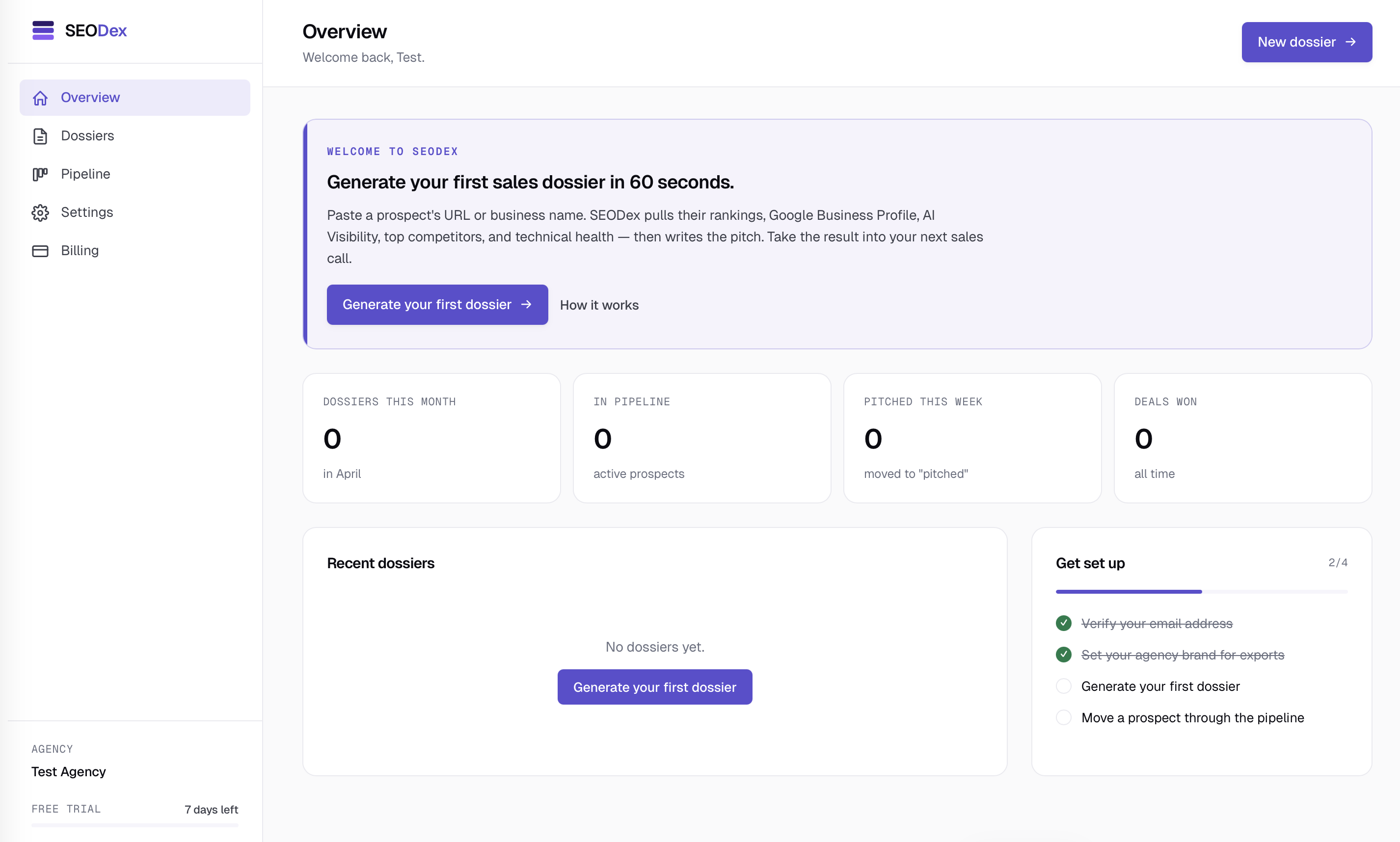Screen dimensions: 1400x842
Task: Go to the Billing page
Action: [80, 250]
